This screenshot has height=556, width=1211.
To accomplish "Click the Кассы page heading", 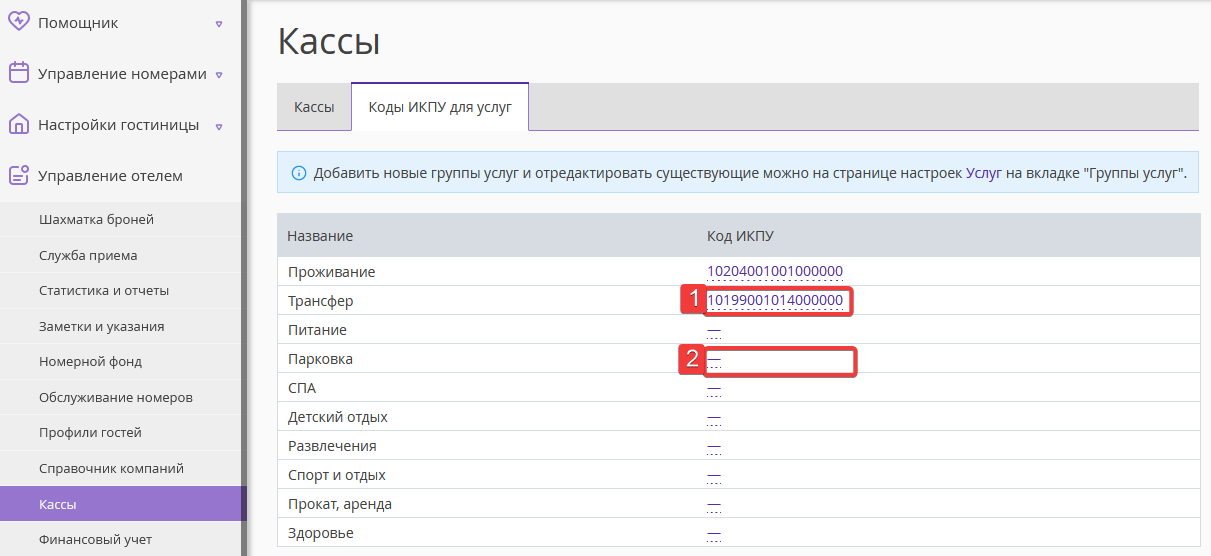I will point(328,43).
